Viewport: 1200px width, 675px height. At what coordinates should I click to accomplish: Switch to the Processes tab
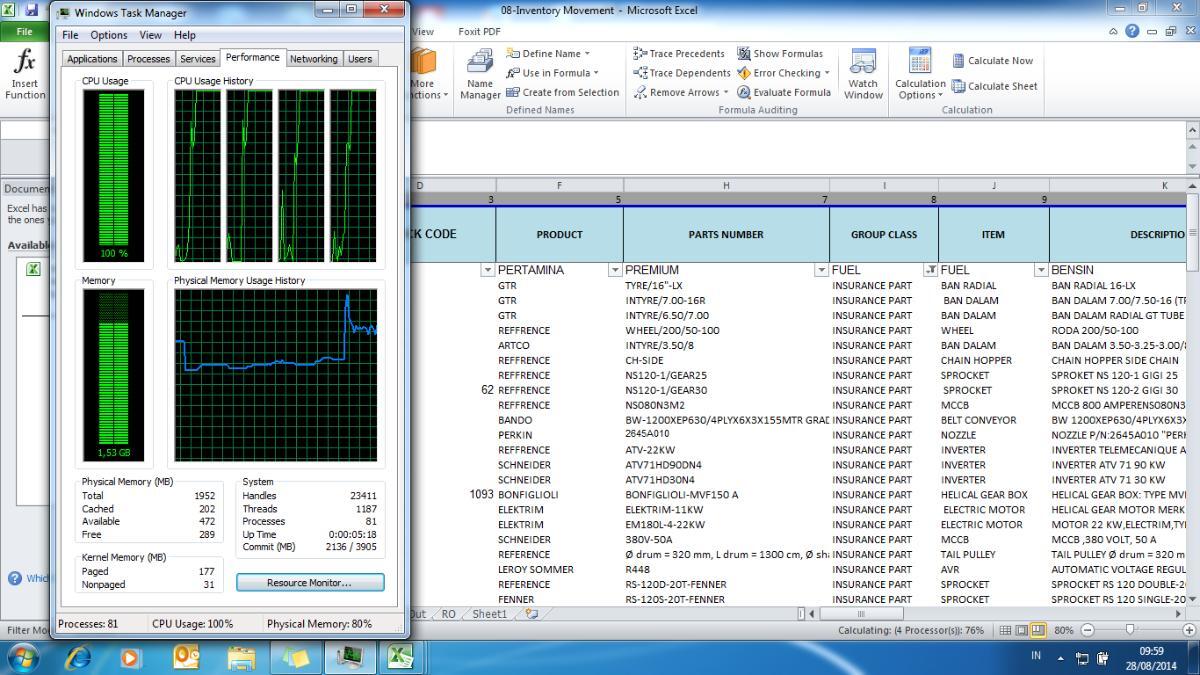click(x=148, y=59)
